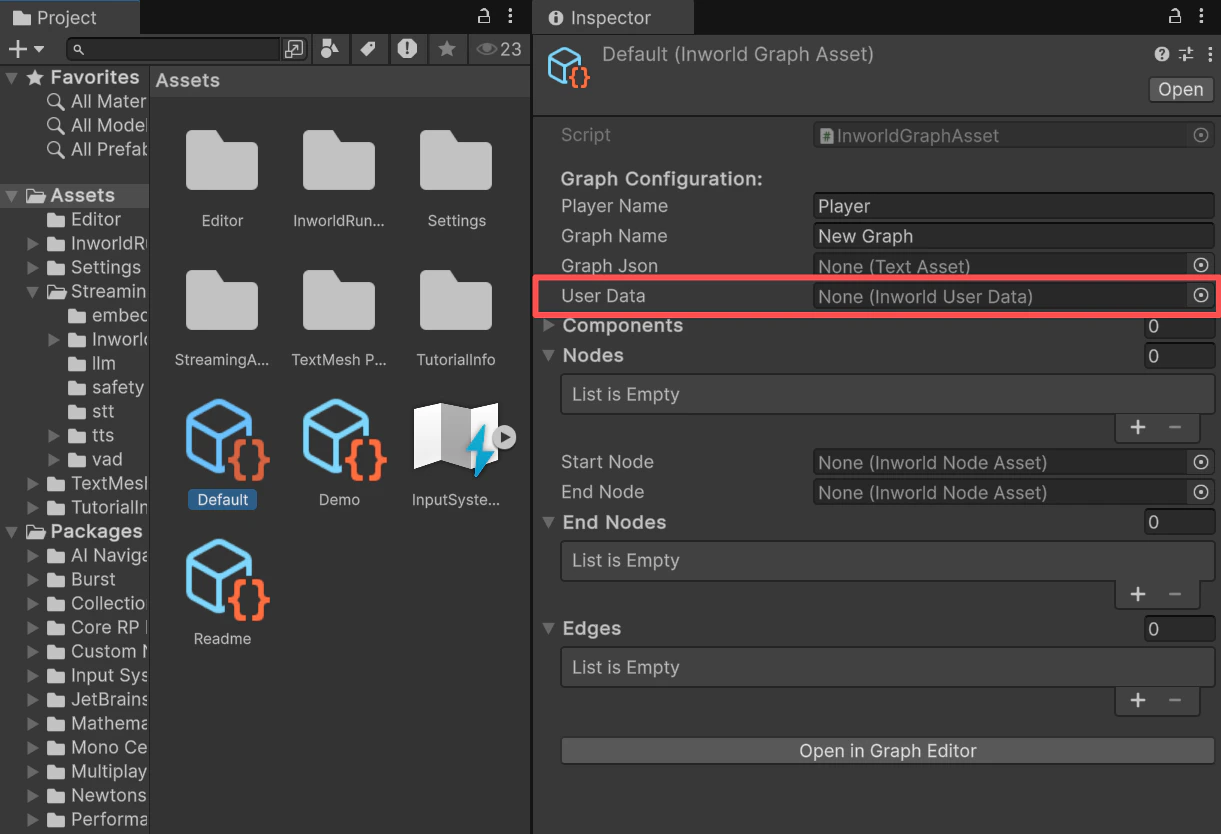This screenshot has width=1221, height=834.
Task: Open the Project panel three-dot menu
Action: (x=511, y=16)
